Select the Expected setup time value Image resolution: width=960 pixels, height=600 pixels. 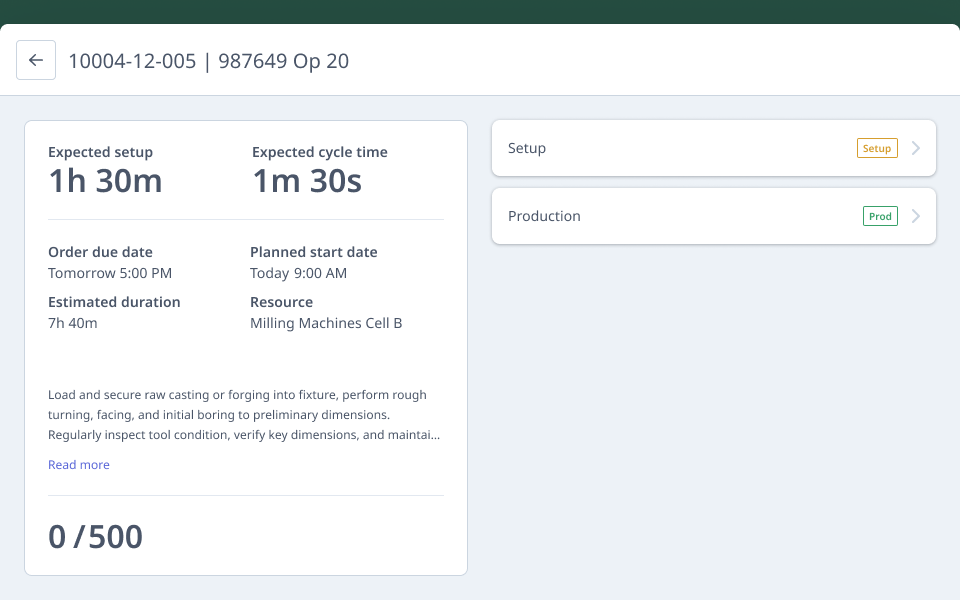tap(105, 181)
